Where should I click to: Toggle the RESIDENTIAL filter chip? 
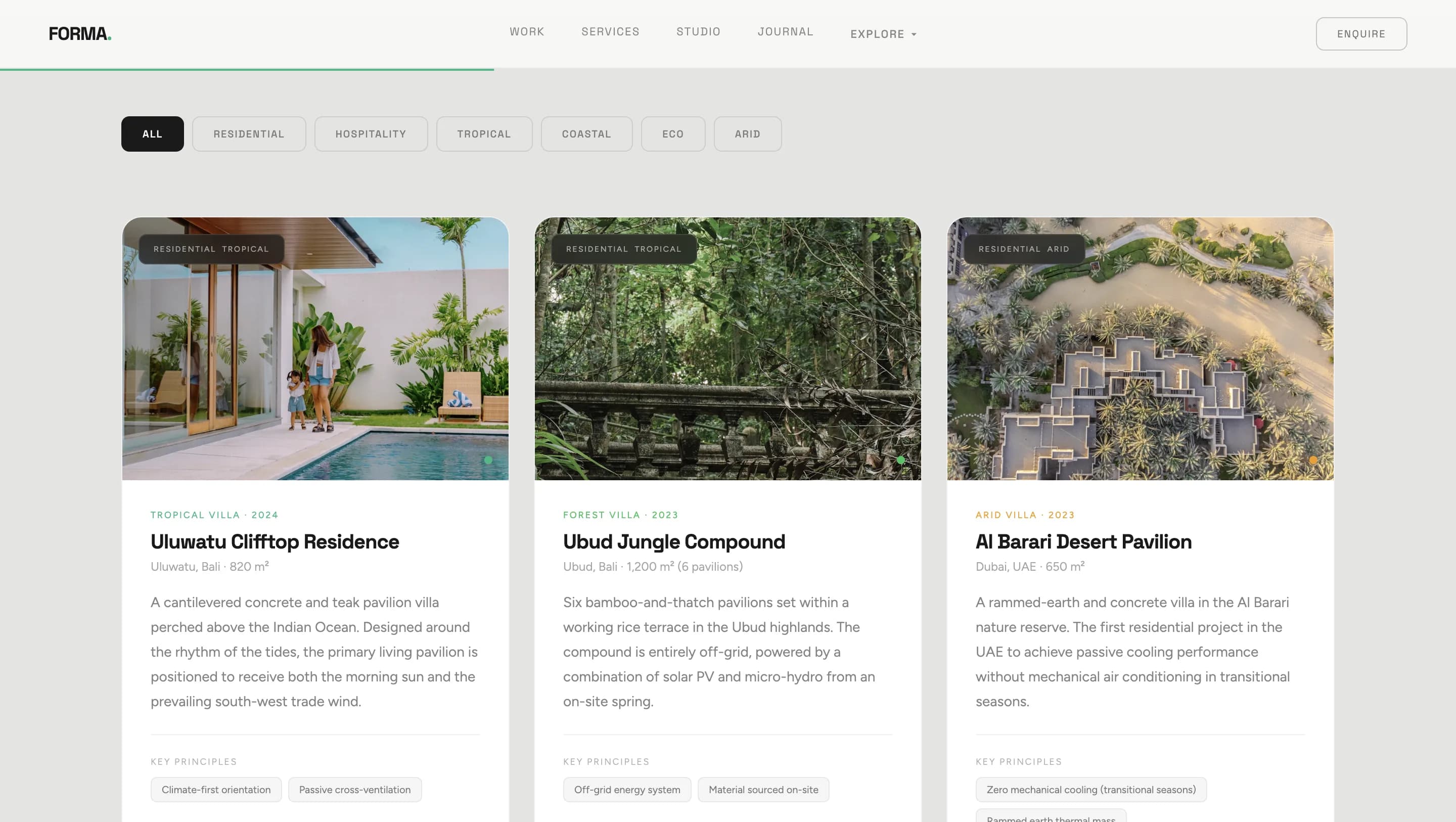click(x=249, y=134)
